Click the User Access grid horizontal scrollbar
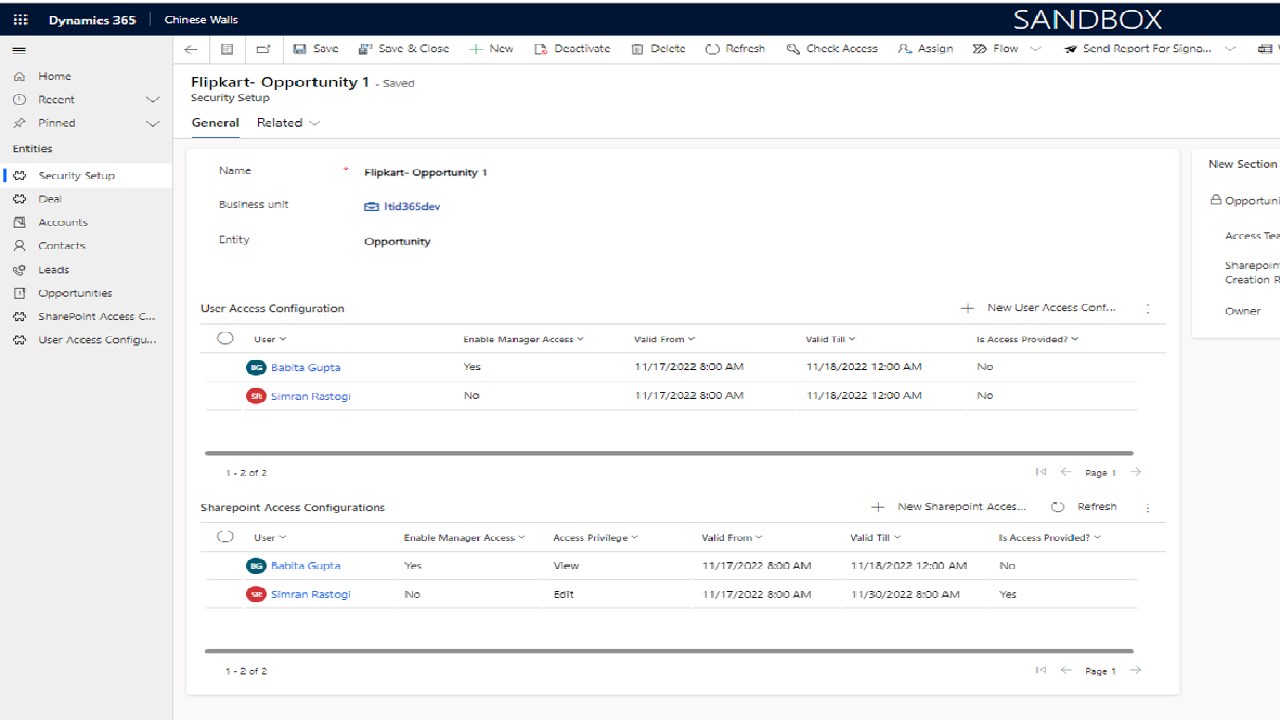1280x720 pixels. (x=669, y=453)
